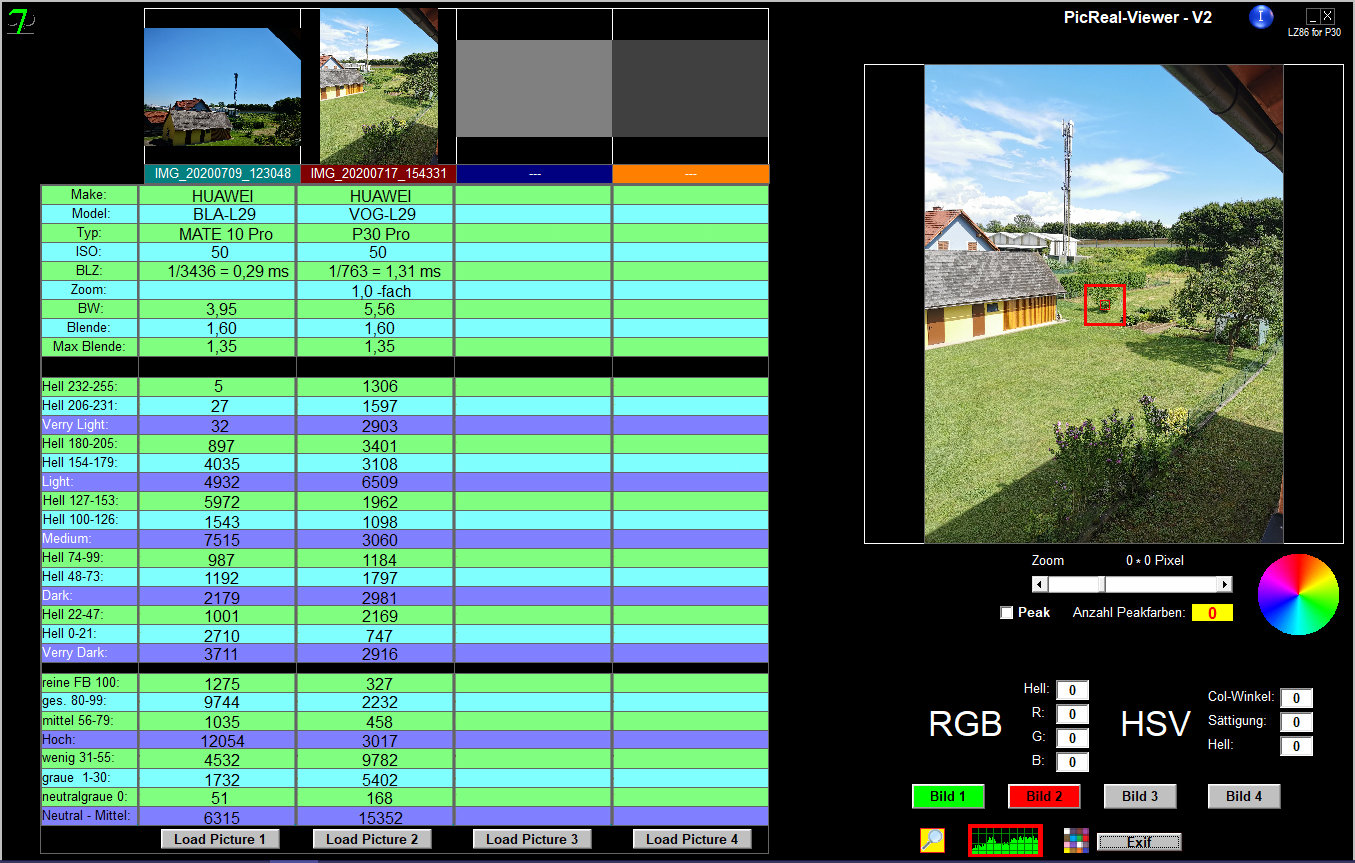Click the BLA-L29 model cell
The height and width of the screenshot is (863, 1355).
pyautogui.click(x=218, y=215)
